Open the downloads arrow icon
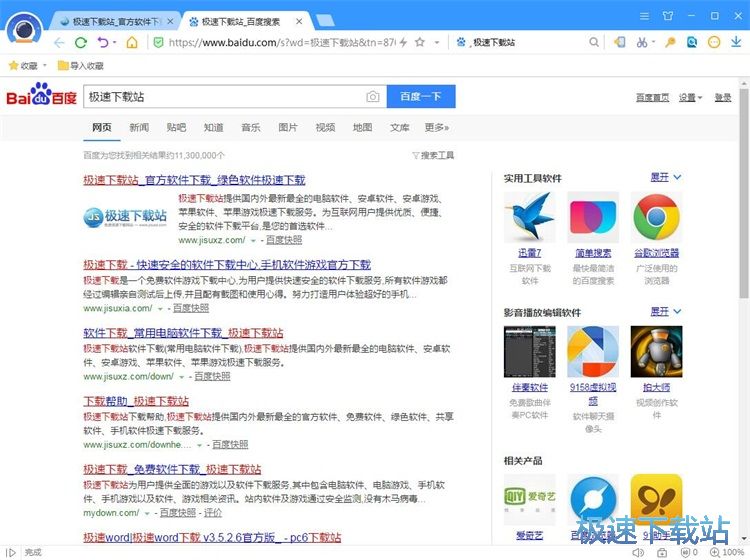The width and height of the screenshot is (750, 560). [736, 42]
